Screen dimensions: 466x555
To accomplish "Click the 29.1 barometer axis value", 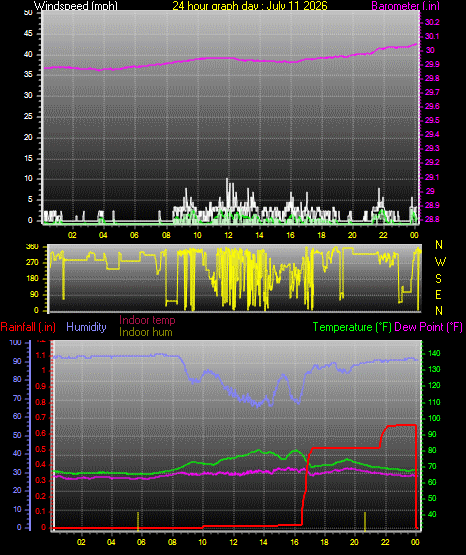I will (x=432, y=177).
